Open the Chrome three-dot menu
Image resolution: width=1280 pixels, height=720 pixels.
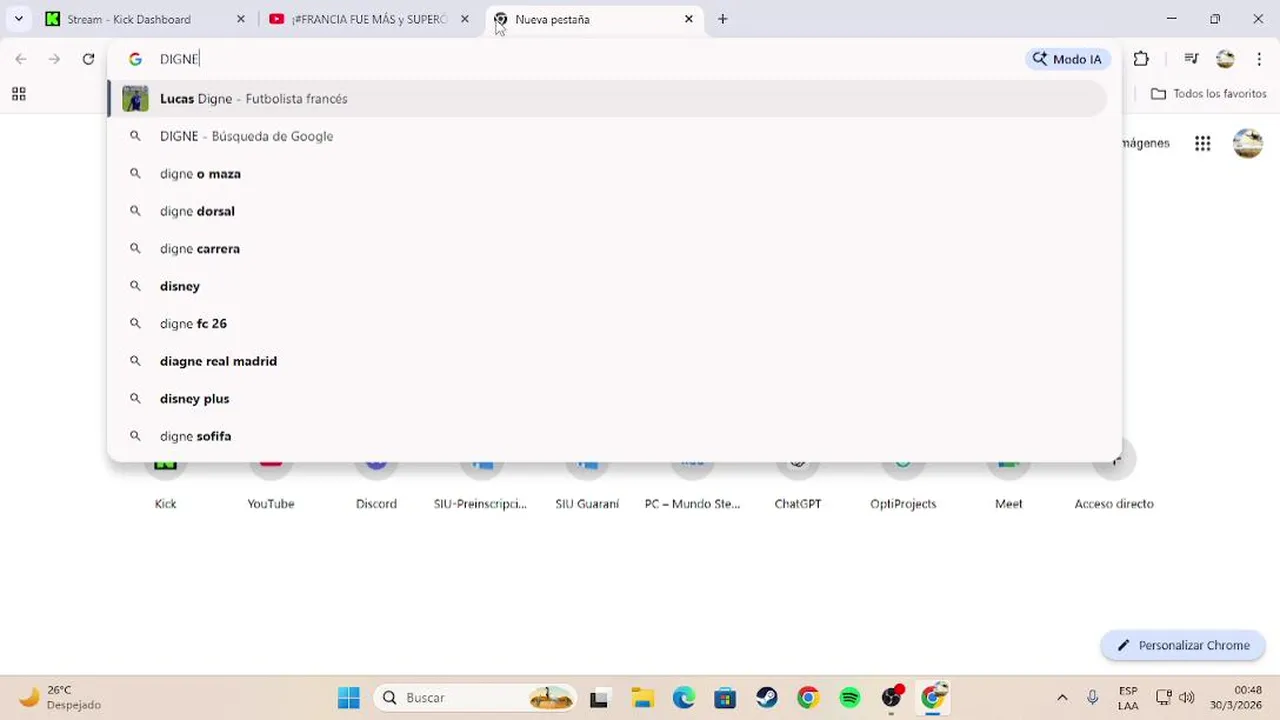click(x=1259, y=59)
